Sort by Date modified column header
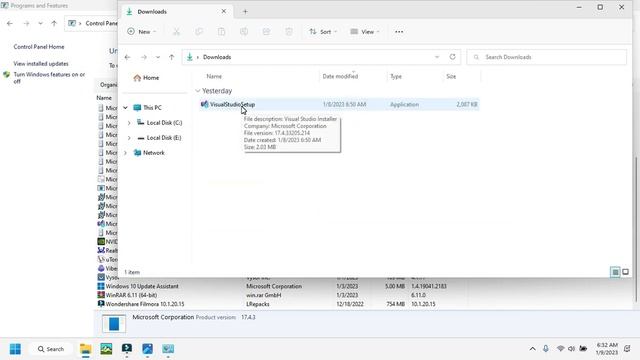The image size is (640, 360). pyautogui.click(x=340, y=76)
